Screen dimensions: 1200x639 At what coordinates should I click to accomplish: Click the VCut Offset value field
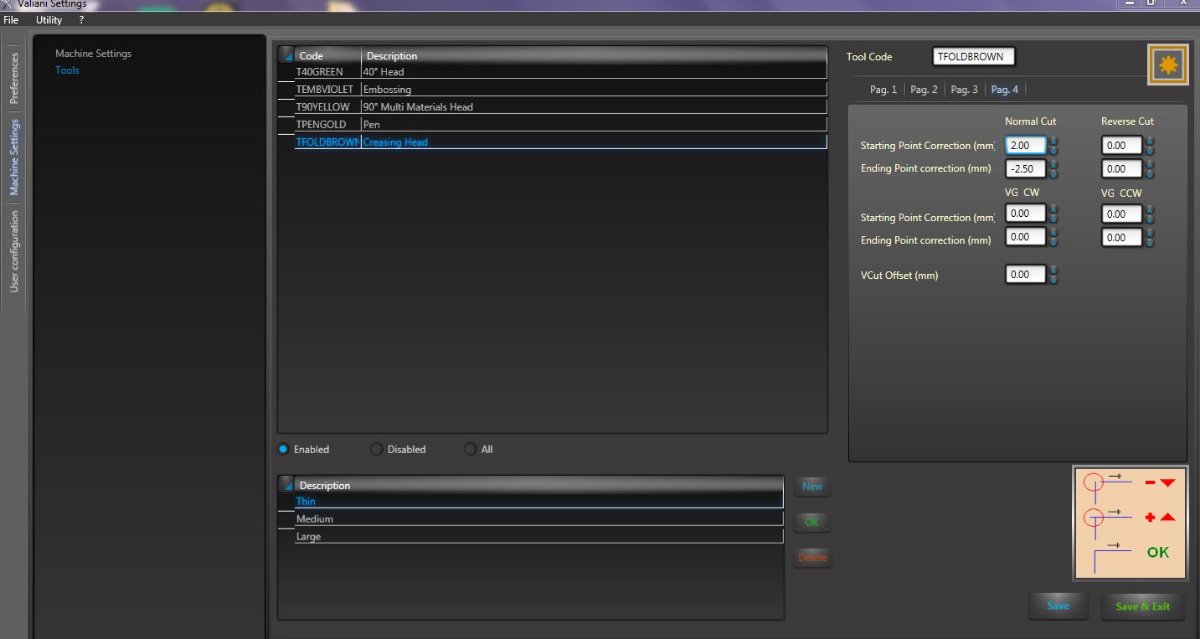pos(1025,274)
